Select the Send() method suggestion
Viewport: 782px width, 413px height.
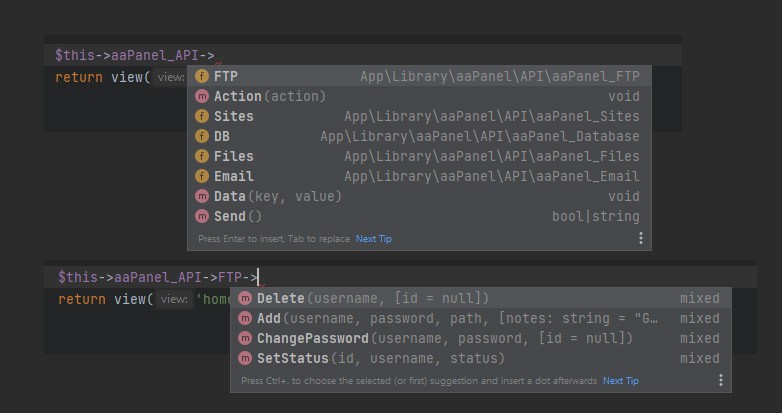click(x=419, y=216)
